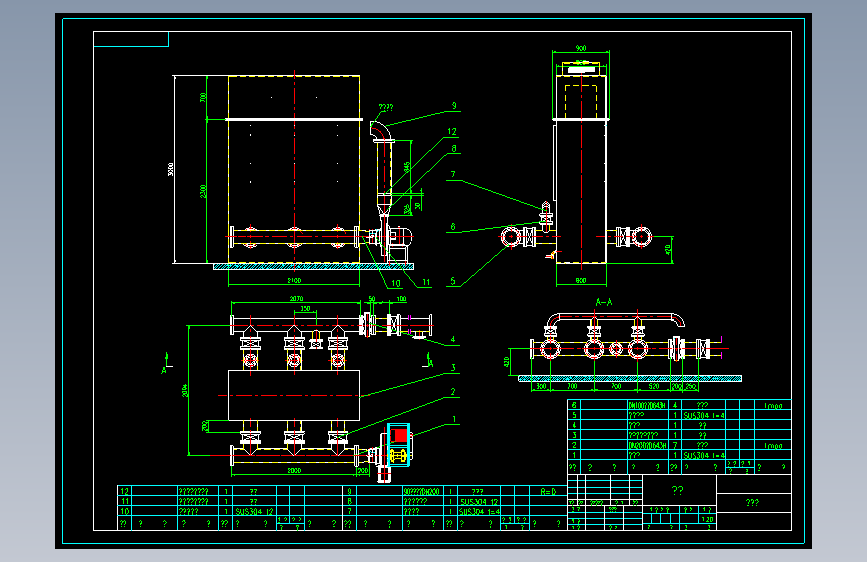867x562 pixels.
Task: Select leader callout number 6 left of the side view
Action: pos(453,227)
